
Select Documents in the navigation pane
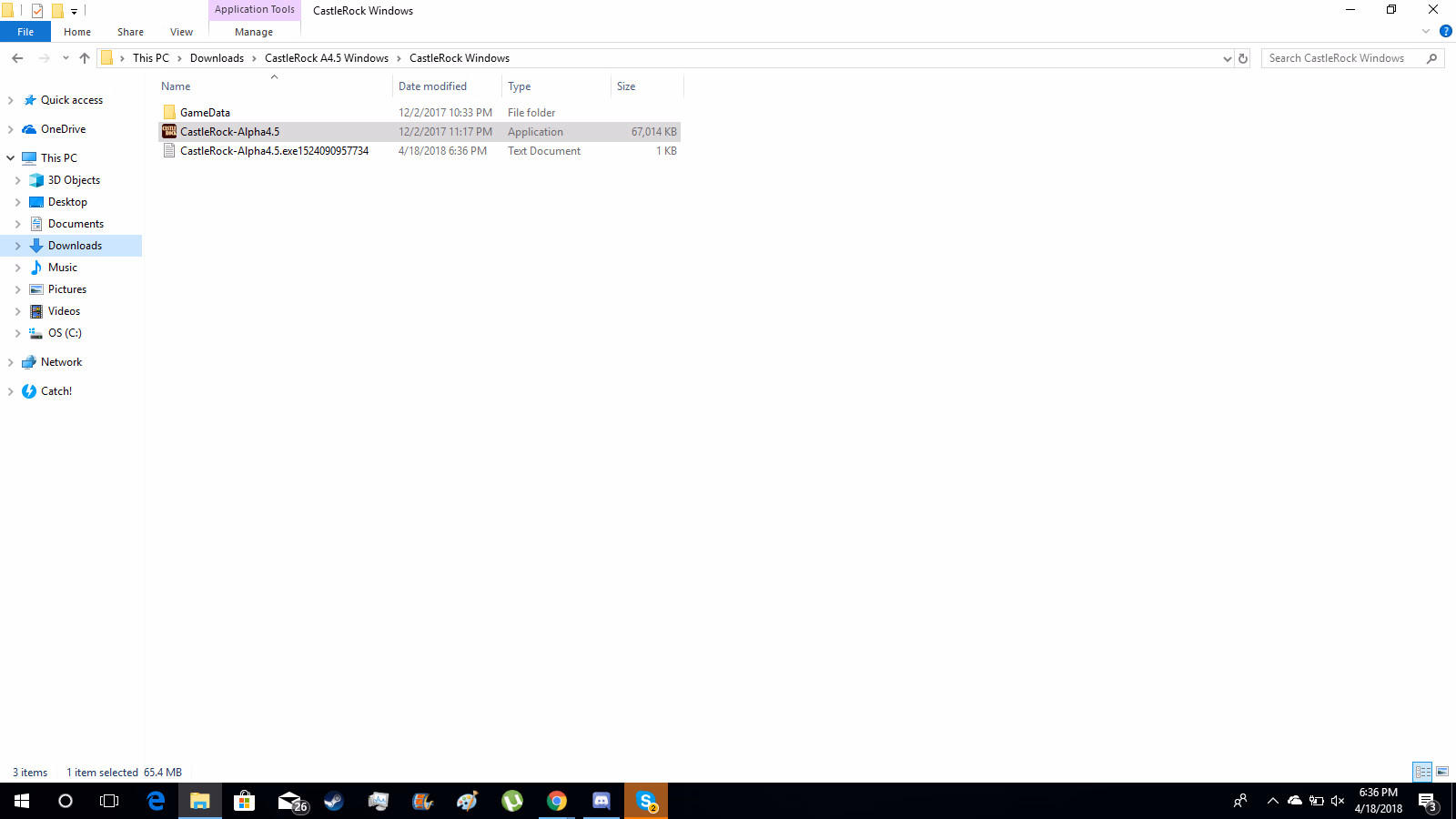point(76,224)
